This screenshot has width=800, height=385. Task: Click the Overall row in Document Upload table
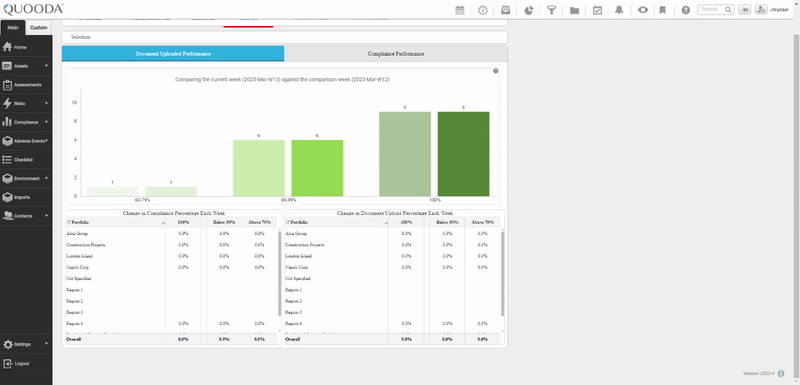click(392, 339)
